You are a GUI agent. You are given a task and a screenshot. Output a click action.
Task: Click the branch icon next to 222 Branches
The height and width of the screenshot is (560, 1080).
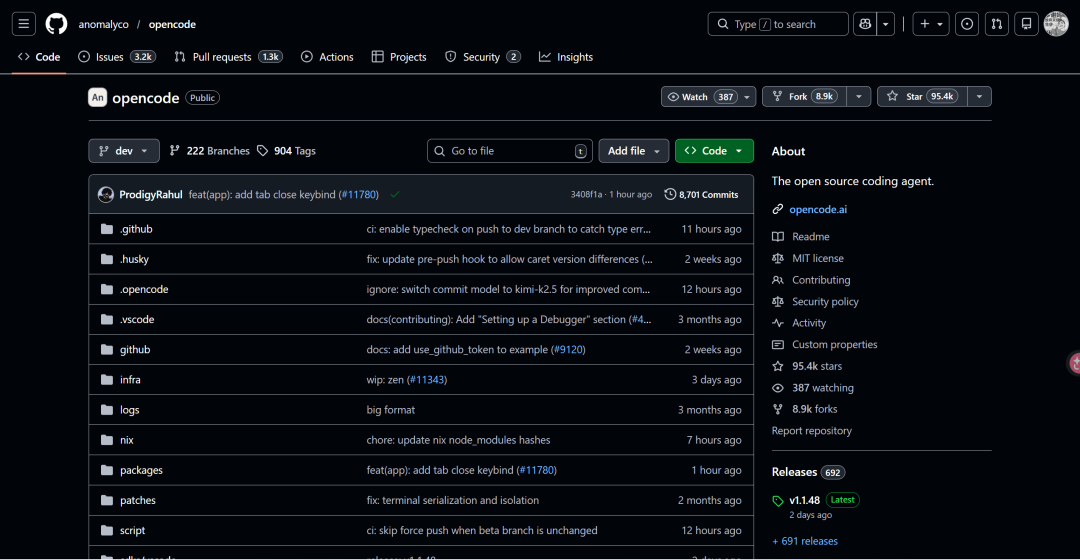click(x=175, y=150)
